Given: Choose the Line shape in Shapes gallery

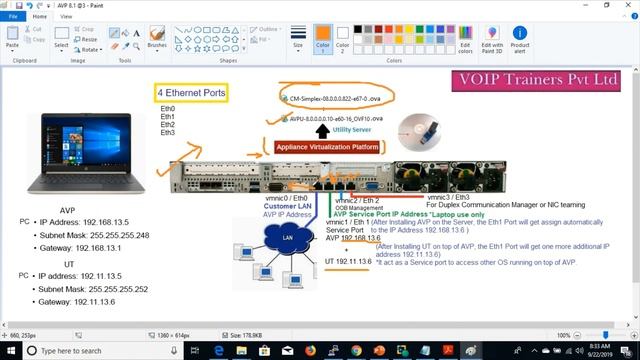Looking at the screenshot, I should pos(178,30).
